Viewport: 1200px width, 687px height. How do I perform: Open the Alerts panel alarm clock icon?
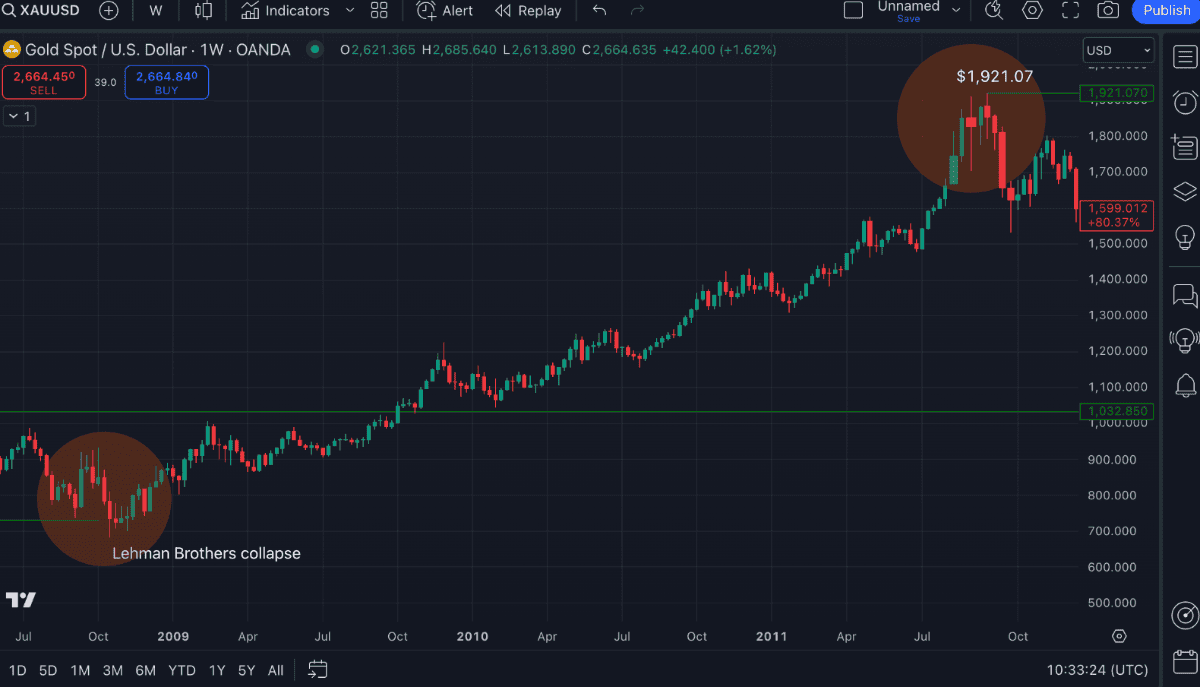[1185, 102]
